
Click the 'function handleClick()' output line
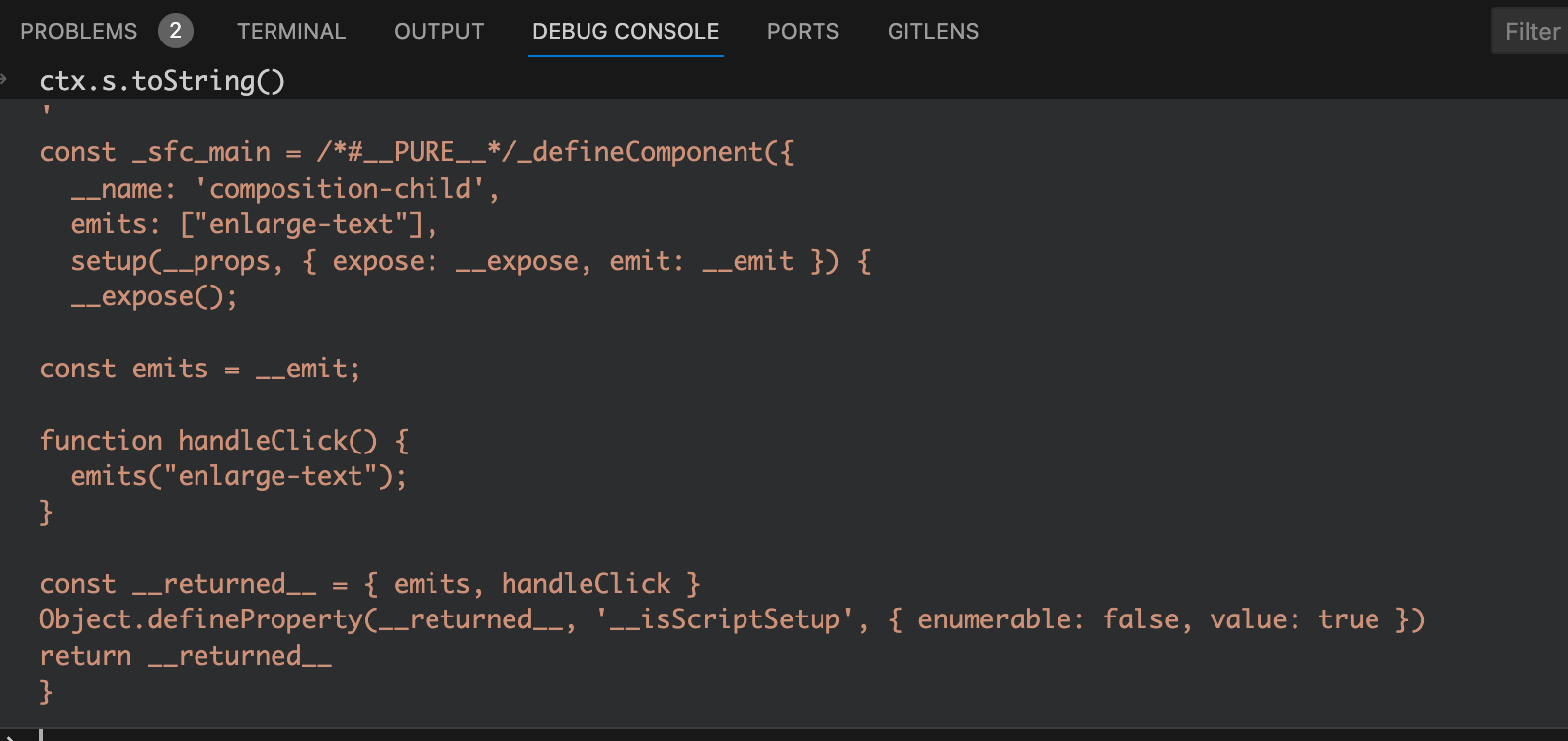(x=224, y=440)
